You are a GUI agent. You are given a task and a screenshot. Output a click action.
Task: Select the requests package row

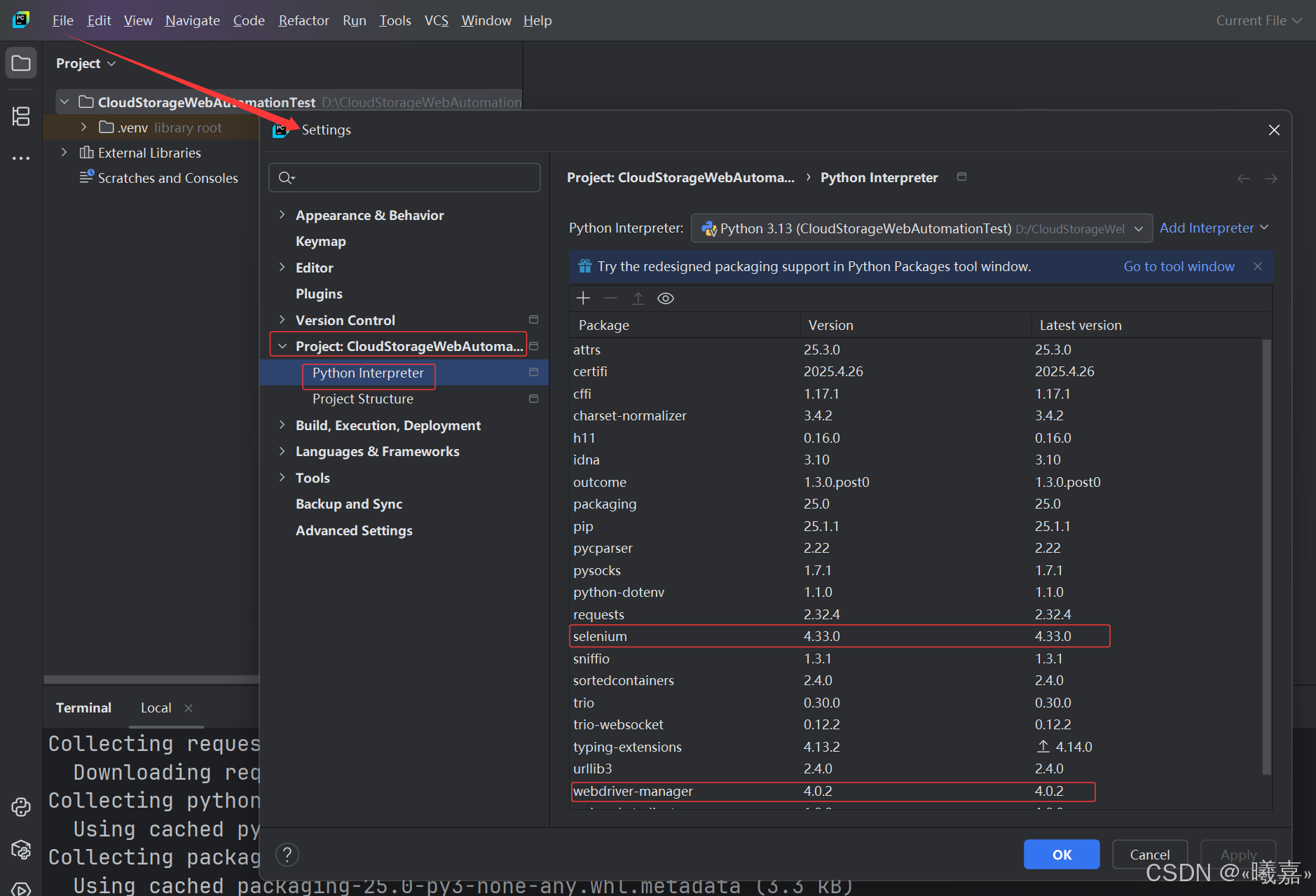point(916,614)
